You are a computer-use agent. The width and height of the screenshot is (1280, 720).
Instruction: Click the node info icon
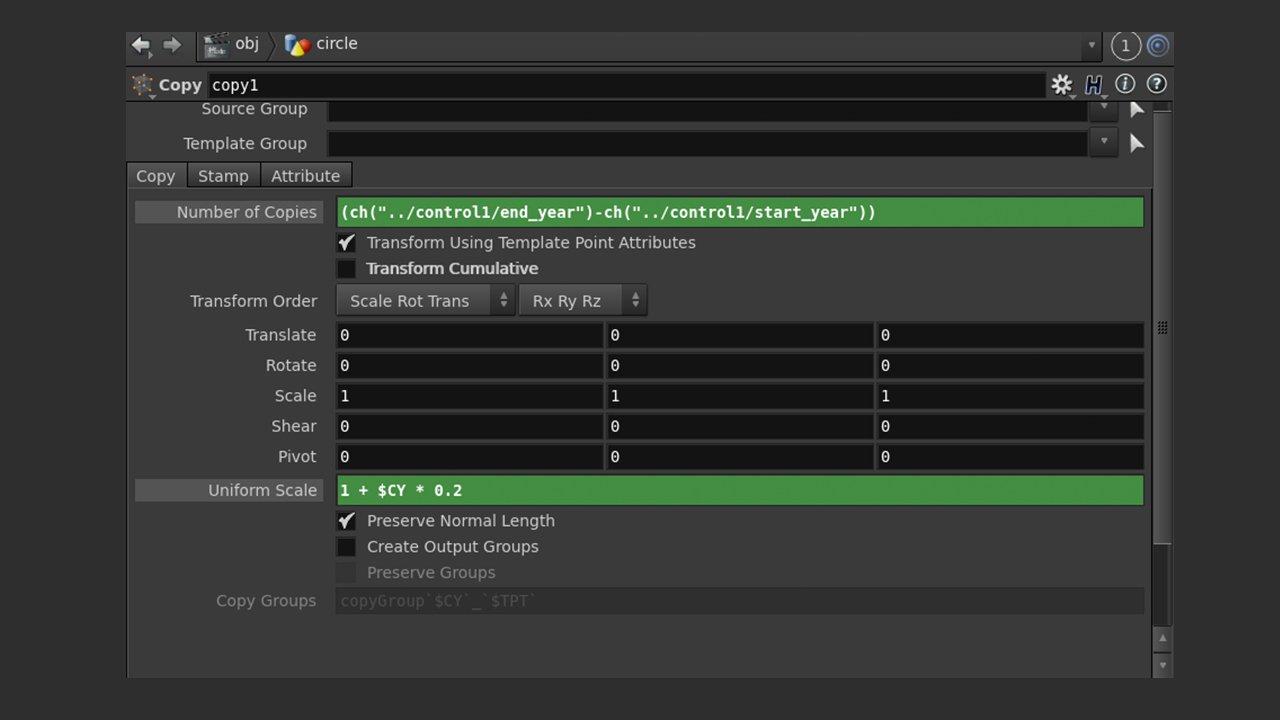pos(1125,85)
